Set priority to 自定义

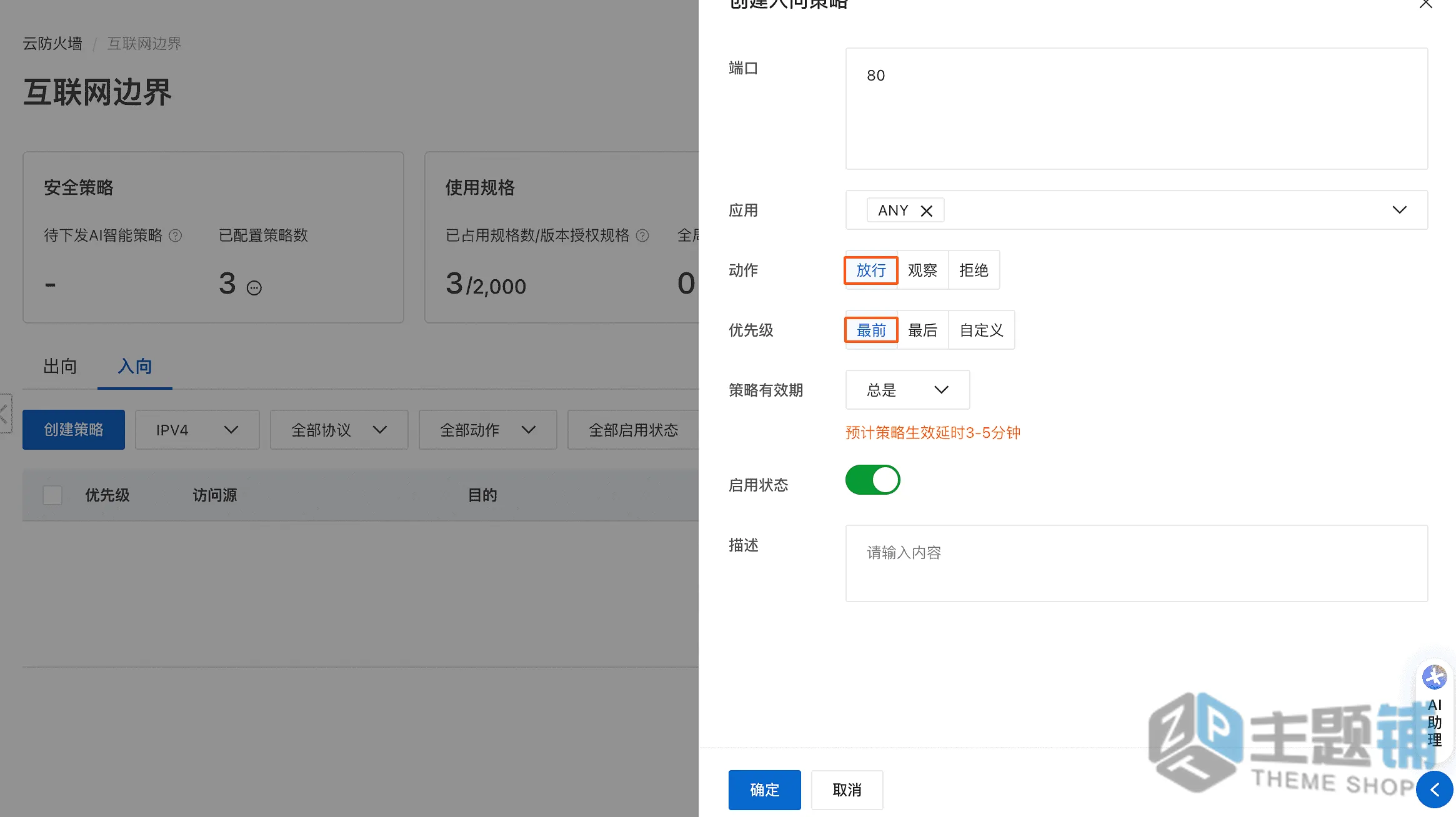click(x=981, y=330)
